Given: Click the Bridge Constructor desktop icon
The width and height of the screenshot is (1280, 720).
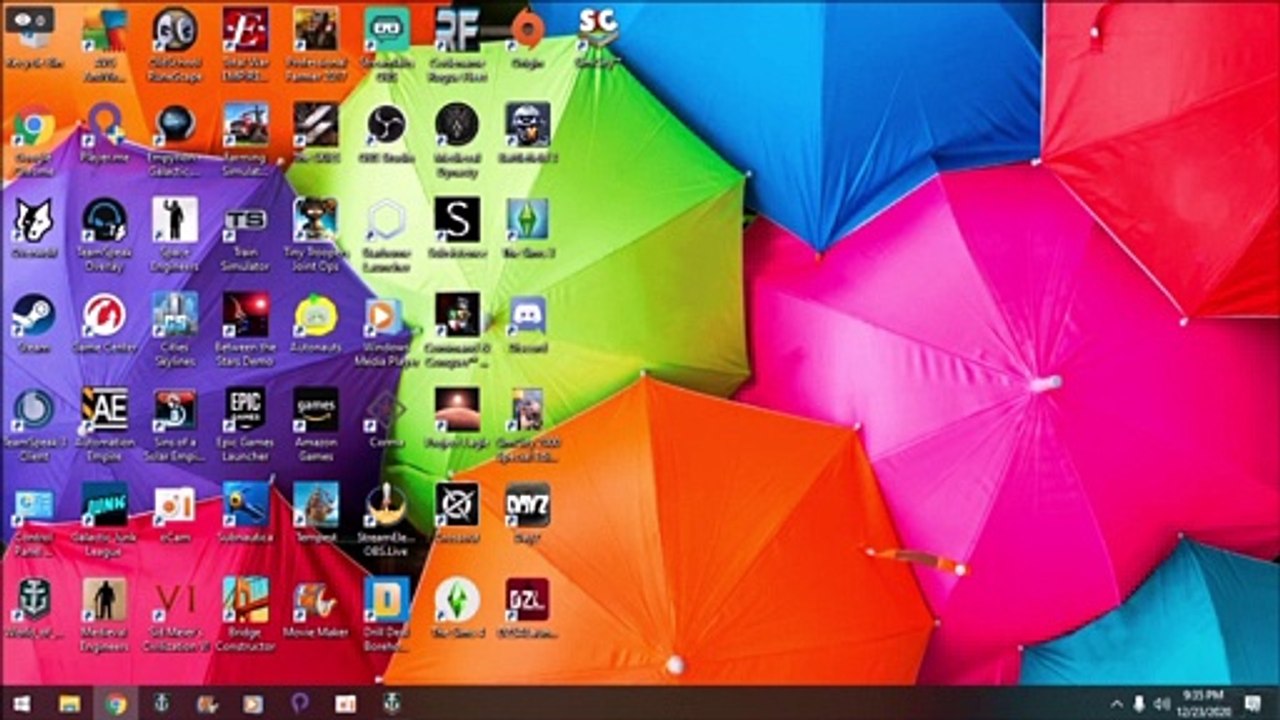Looking at the screenshot, I should tap(245, 615).
